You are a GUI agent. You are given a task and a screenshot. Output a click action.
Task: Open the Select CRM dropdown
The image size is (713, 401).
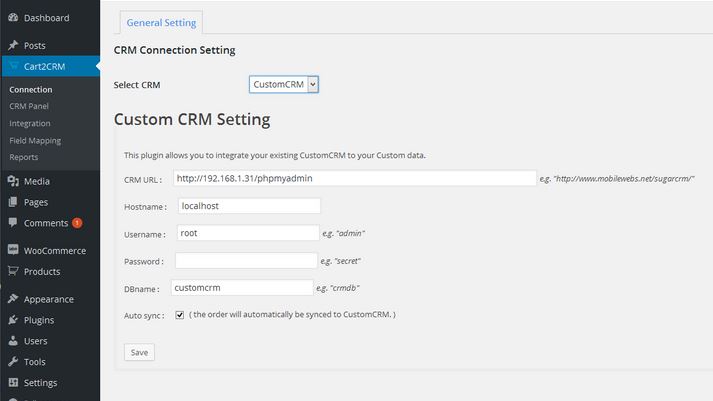pyautogui.click(x=284, y=84)
